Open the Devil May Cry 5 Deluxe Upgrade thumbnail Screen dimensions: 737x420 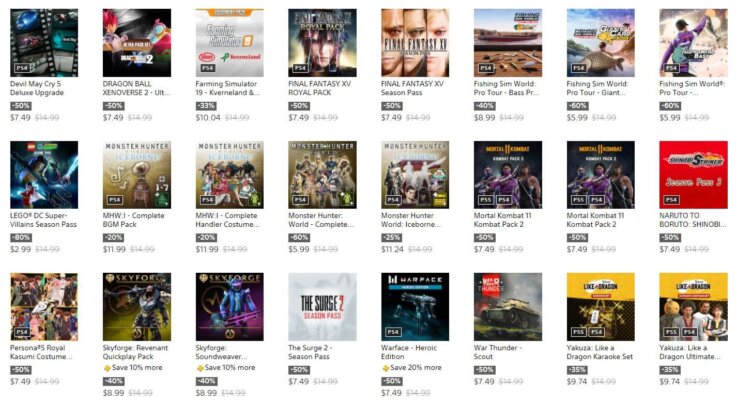coord(44,43)
